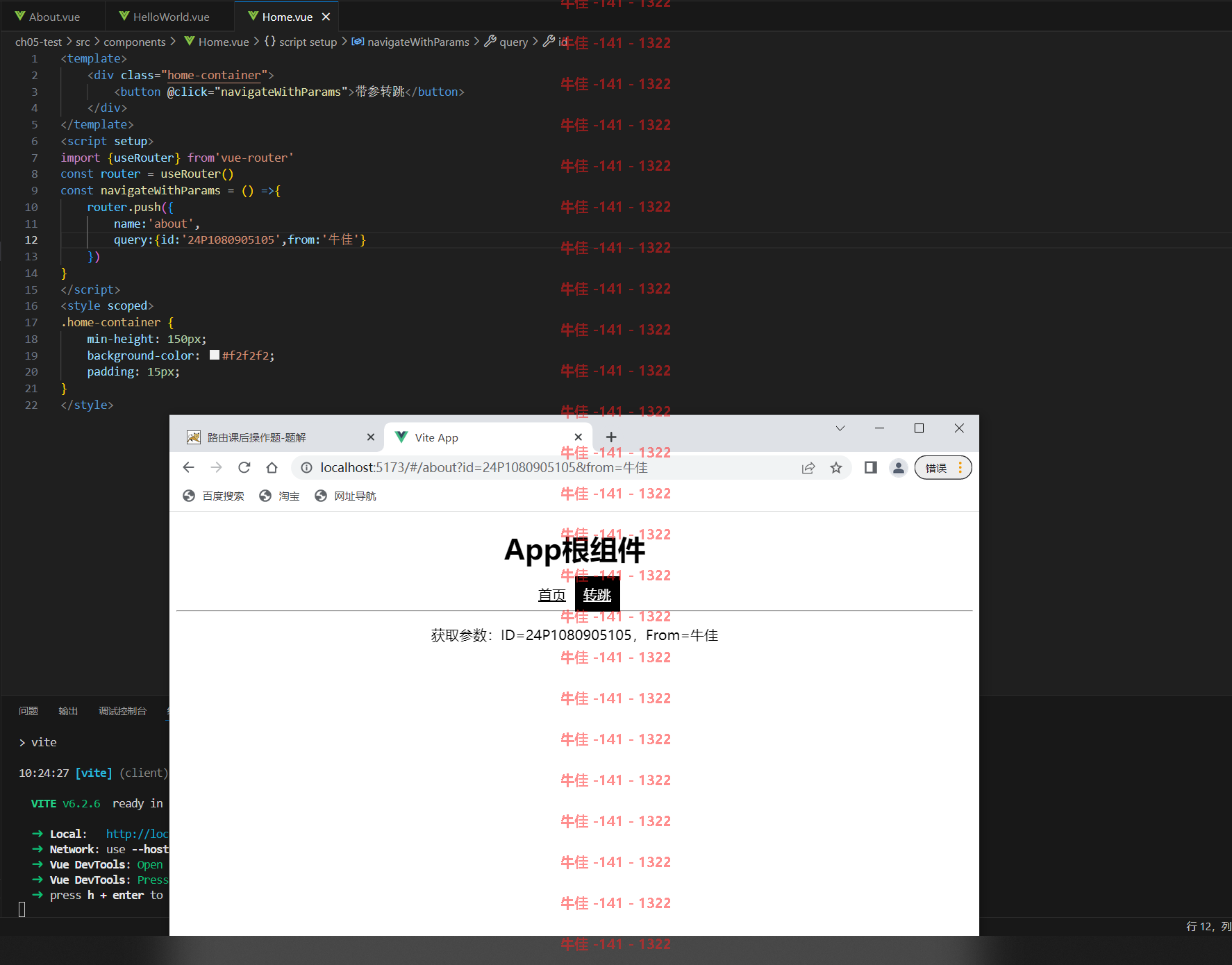Close the 路由课后操作题-题解 browser tab
The image size is (1232, 965).
[x=371, y=437]
